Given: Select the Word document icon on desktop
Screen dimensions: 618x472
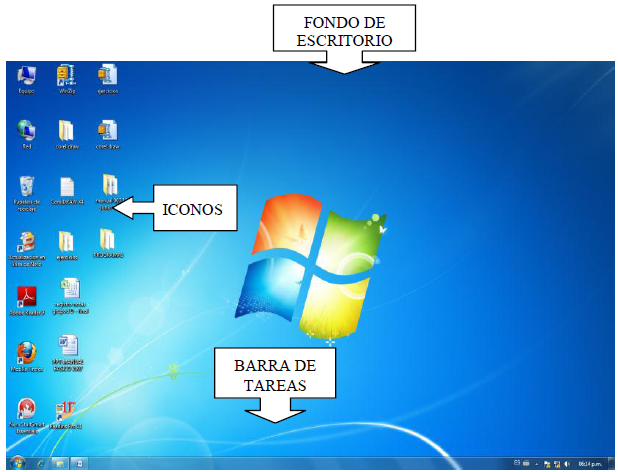Looking at the screenshot, I should (68, 353).
